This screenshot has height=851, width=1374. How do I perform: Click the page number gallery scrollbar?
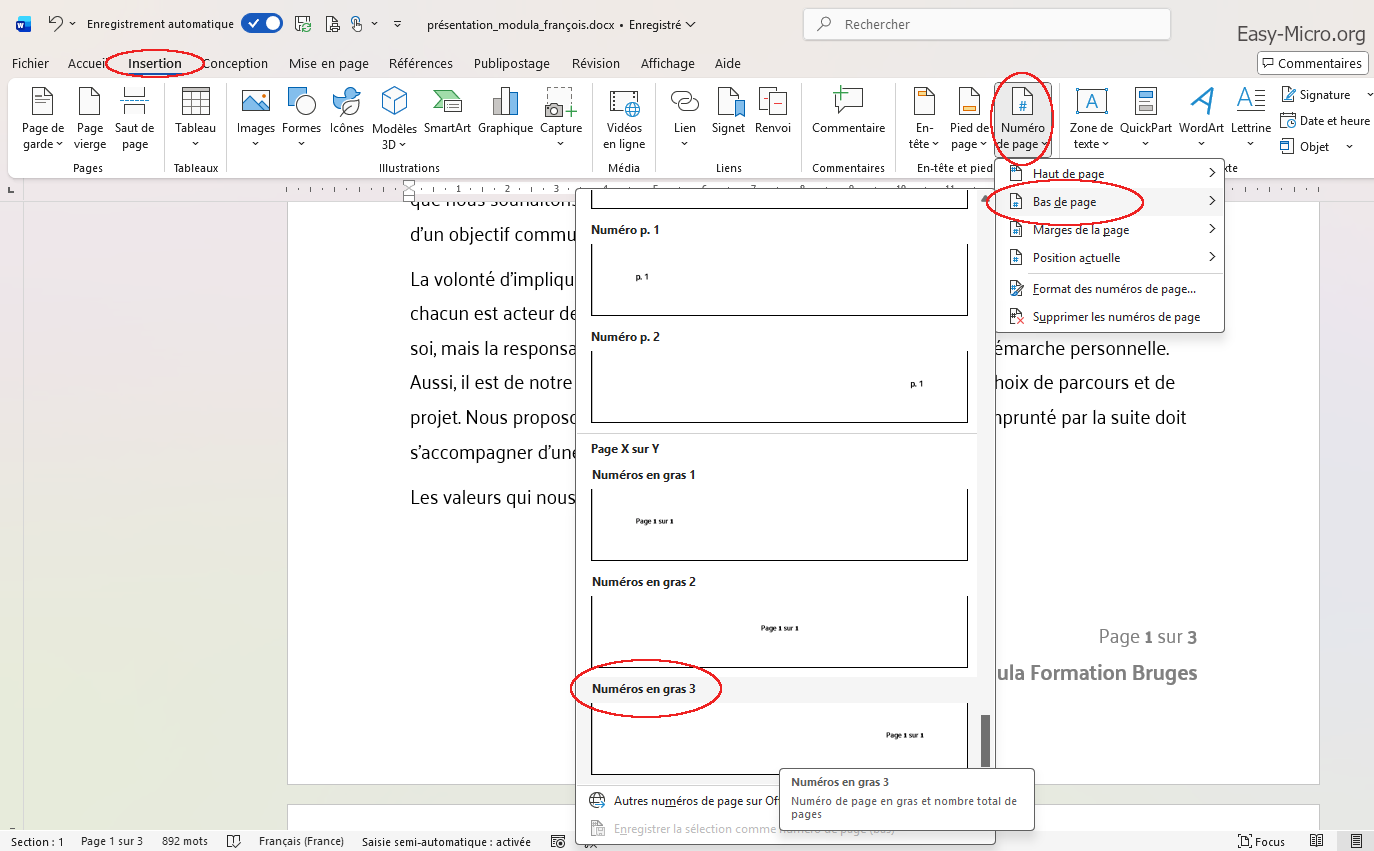(x=986, y=740)
